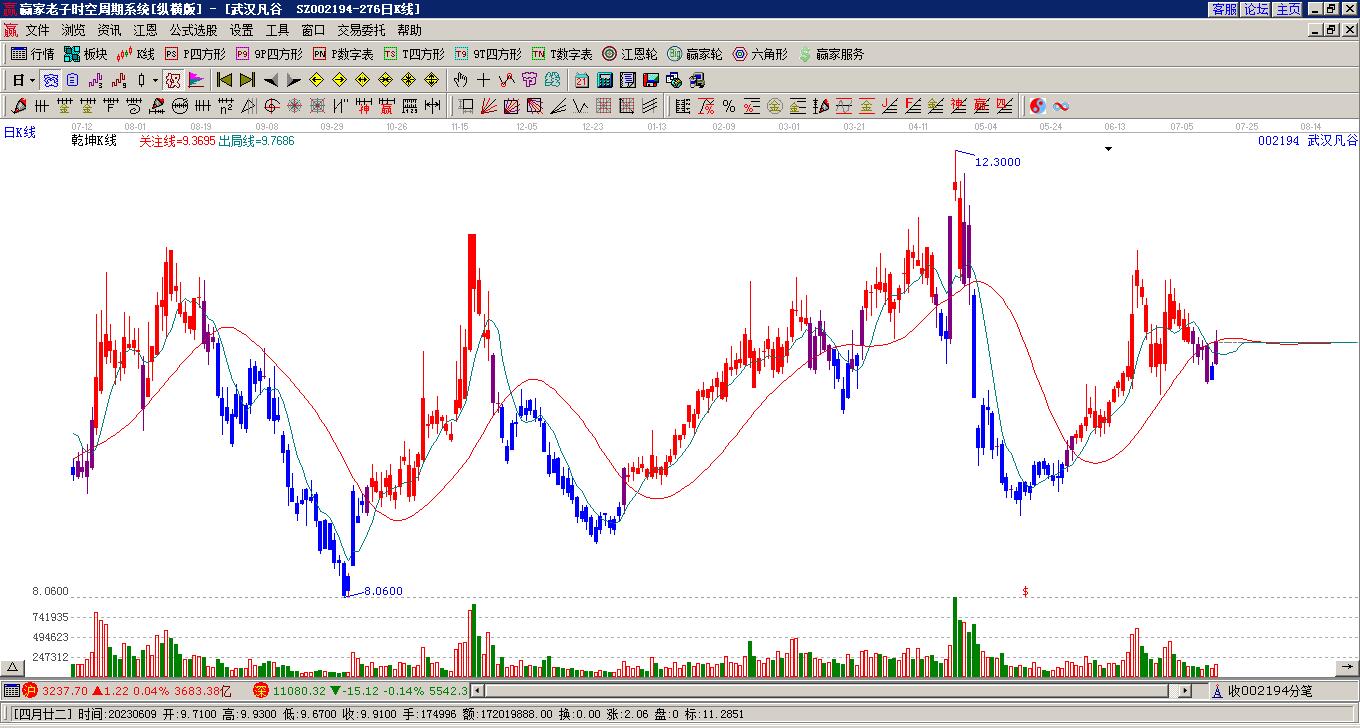Image resolution: width=1360 pixels, height=728 pixels.
Task: Open the 帮助 menu
Action: [x=409, y=31]
